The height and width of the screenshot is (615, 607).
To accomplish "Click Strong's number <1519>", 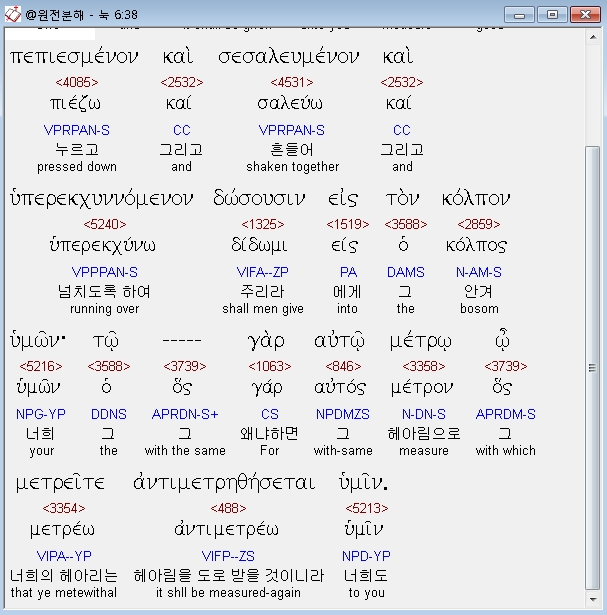I will (348, 224).
